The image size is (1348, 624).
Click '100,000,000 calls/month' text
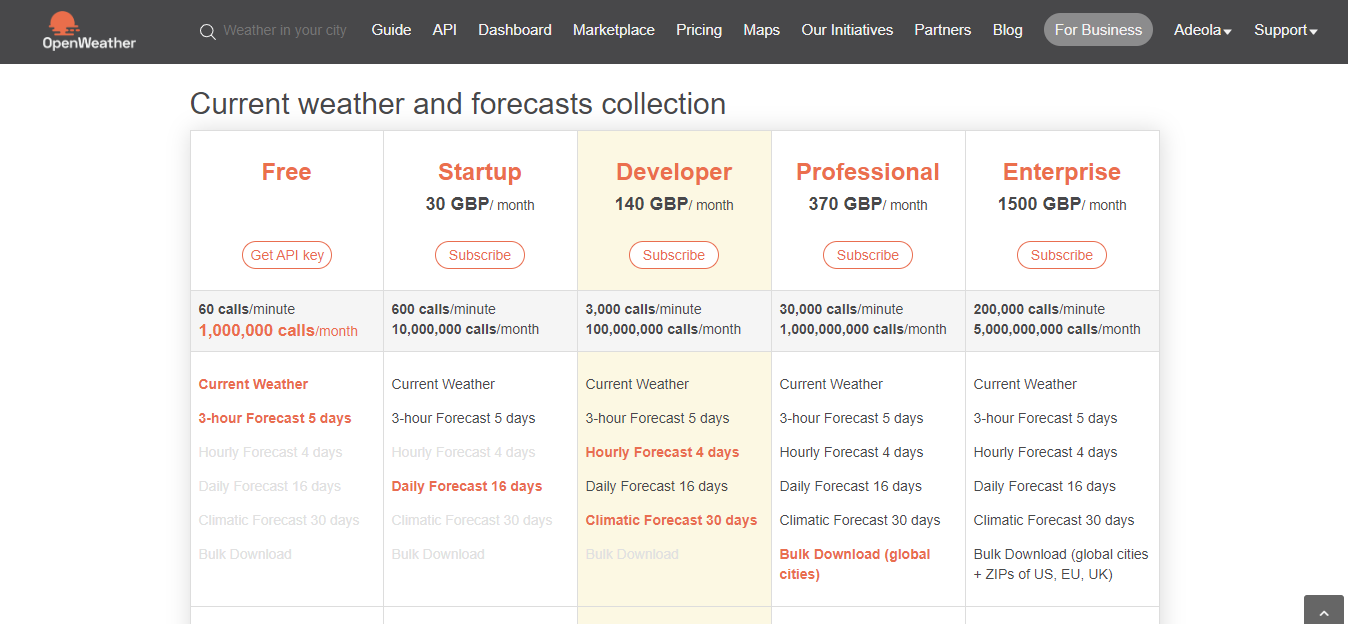pyautogui.click(x=664, y=329)
